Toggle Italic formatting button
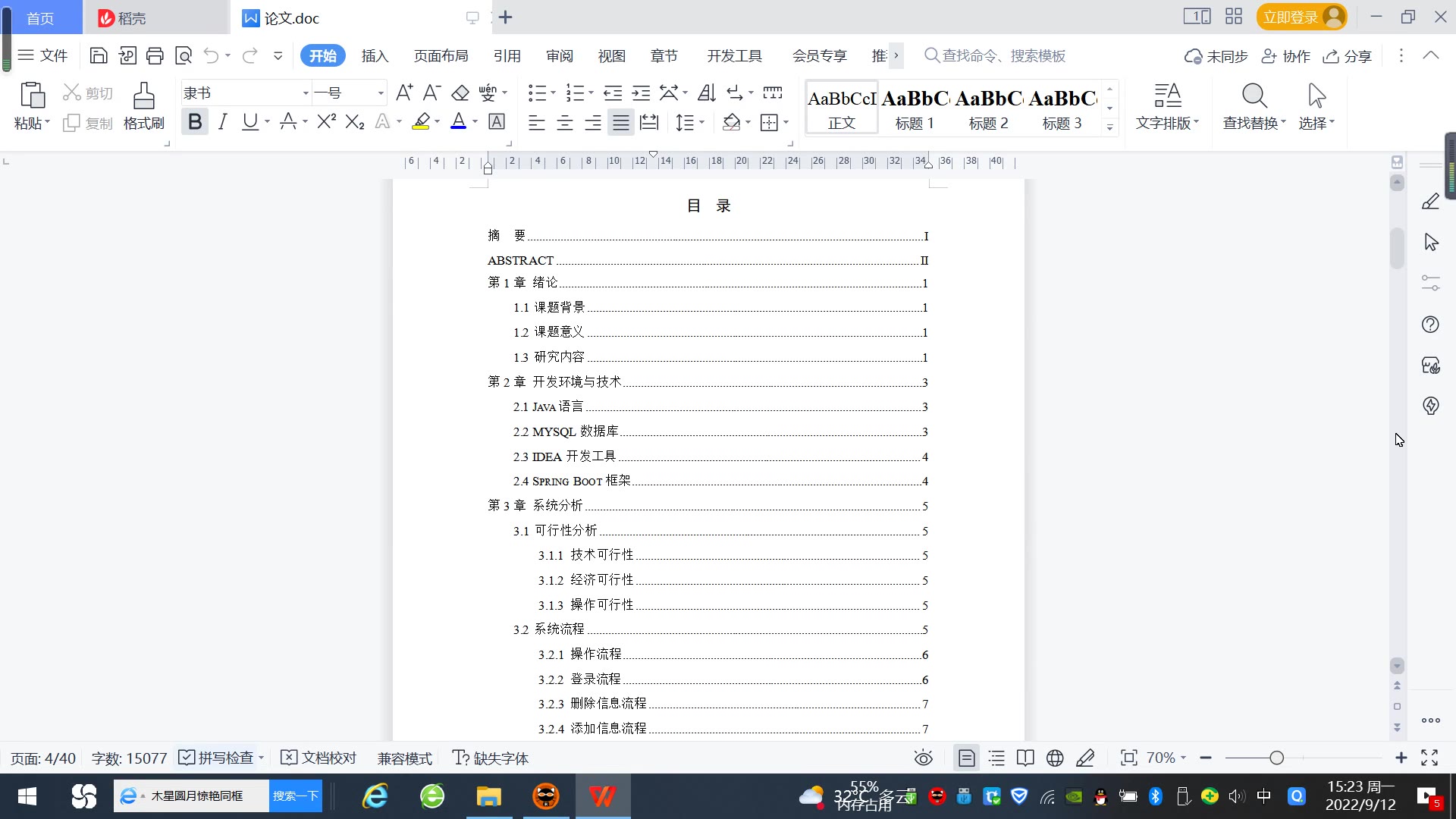Image resolution: width=1456 pixels, height=819 pixels. coord(222,122)
